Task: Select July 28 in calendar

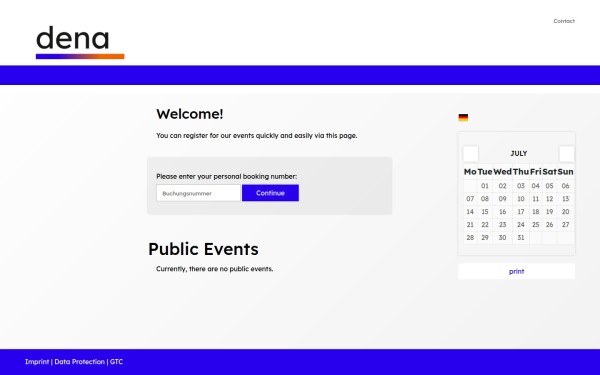Action: pyautogui.click(x=470, y=238)
